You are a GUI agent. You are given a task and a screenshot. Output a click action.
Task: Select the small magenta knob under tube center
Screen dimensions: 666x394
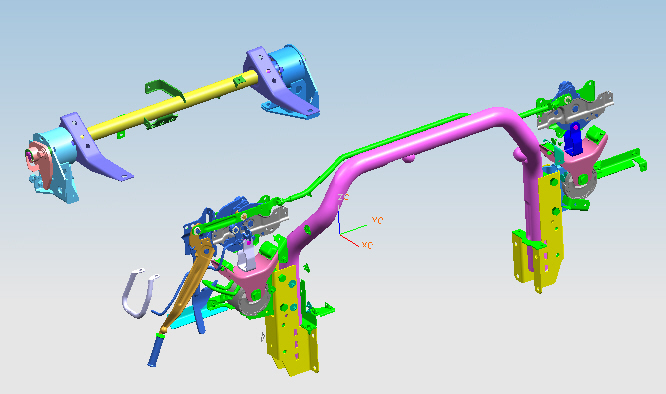[408, 158]
